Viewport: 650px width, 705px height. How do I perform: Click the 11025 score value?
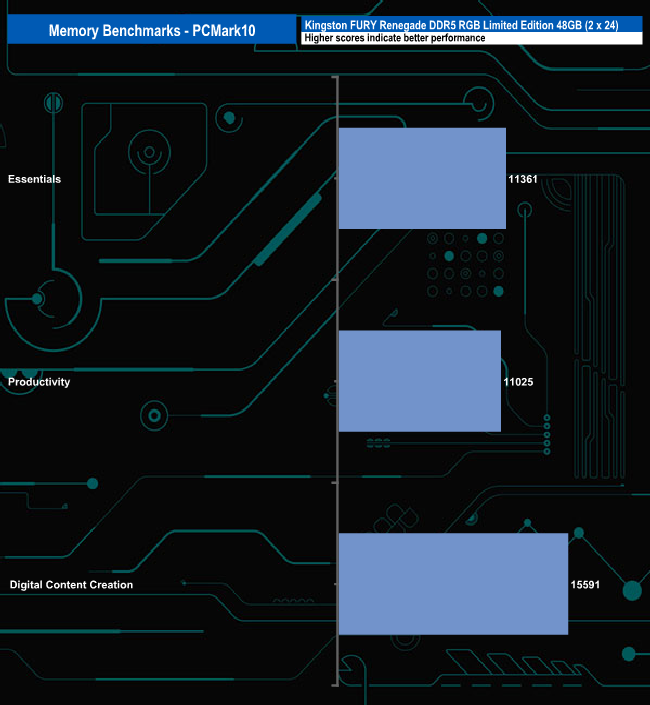click(x=518, y=382)
